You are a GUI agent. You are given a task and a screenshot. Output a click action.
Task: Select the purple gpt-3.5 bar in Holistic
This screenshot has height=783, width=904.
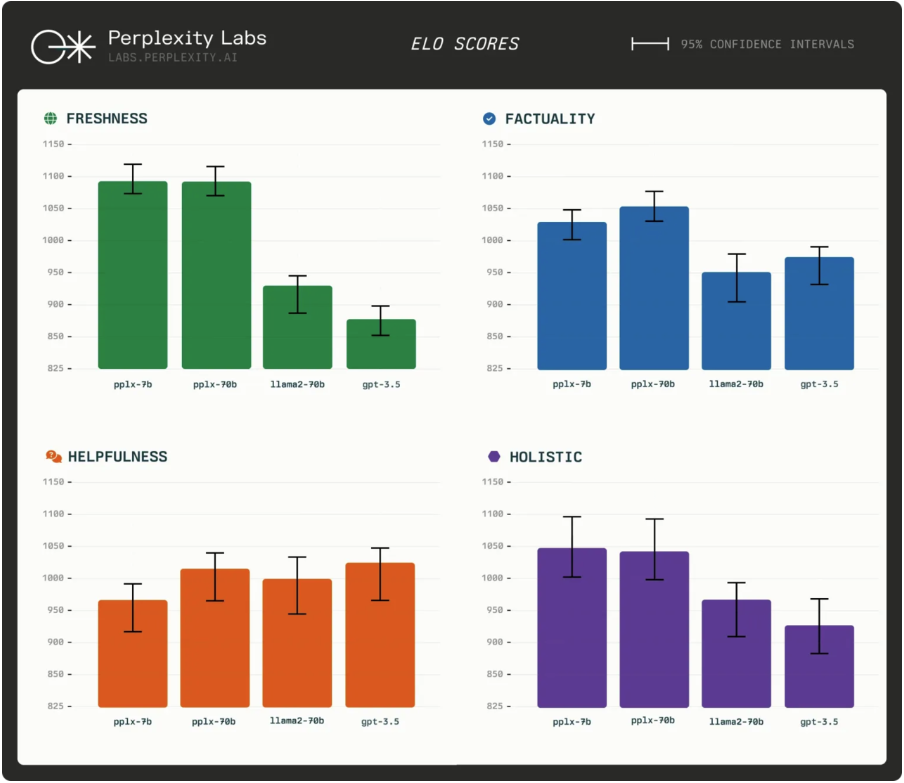coord(819,666)
